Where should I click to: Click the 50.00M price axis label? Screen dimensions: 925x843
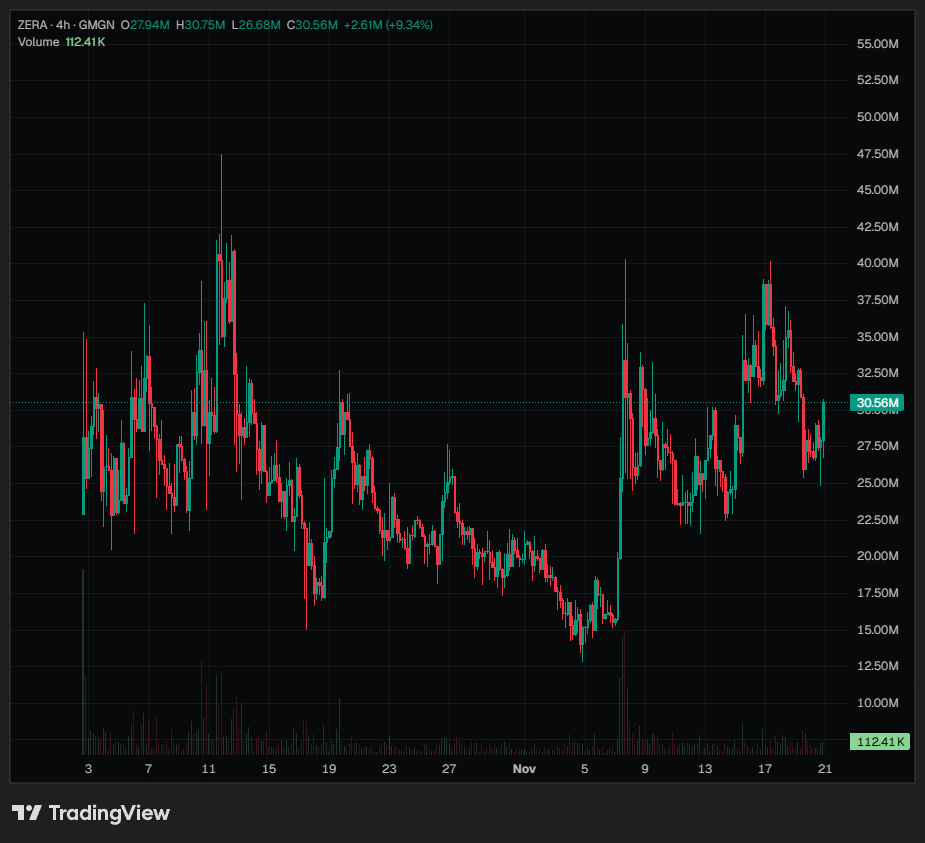click(877, 117)
